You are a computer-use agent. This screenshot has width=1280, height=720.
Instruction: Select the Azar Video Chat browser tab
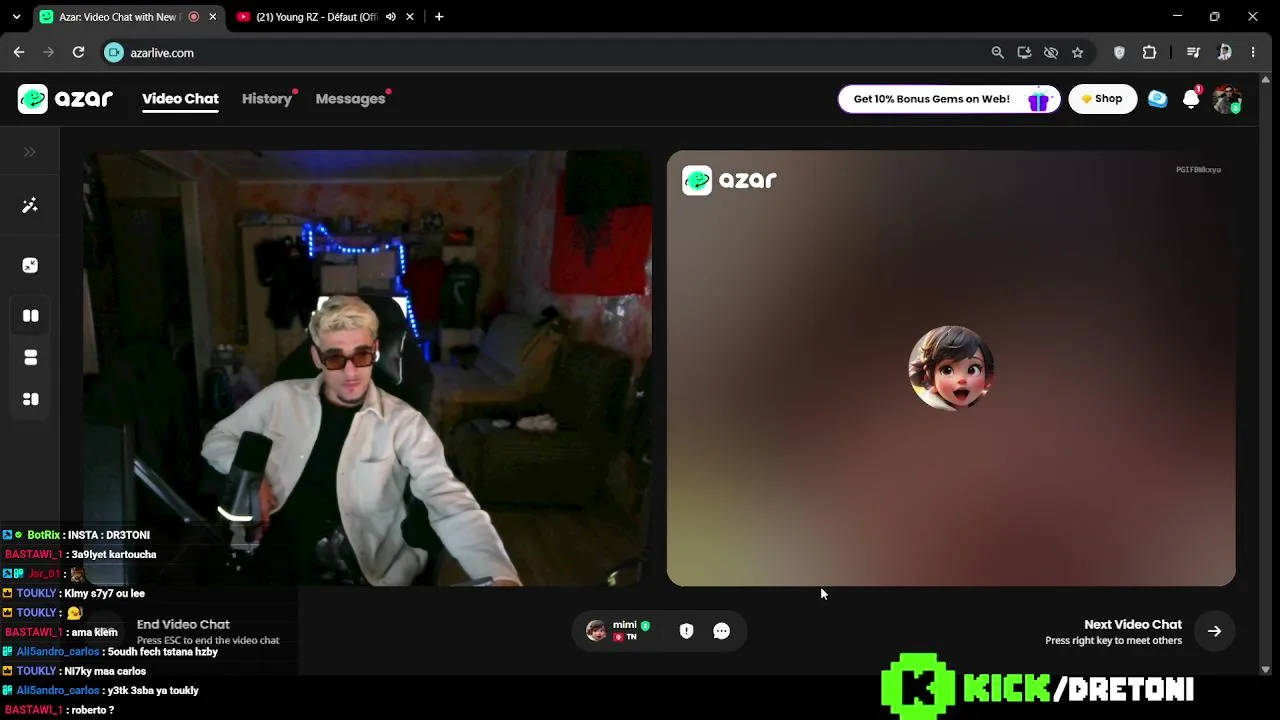tap(128, 17)
